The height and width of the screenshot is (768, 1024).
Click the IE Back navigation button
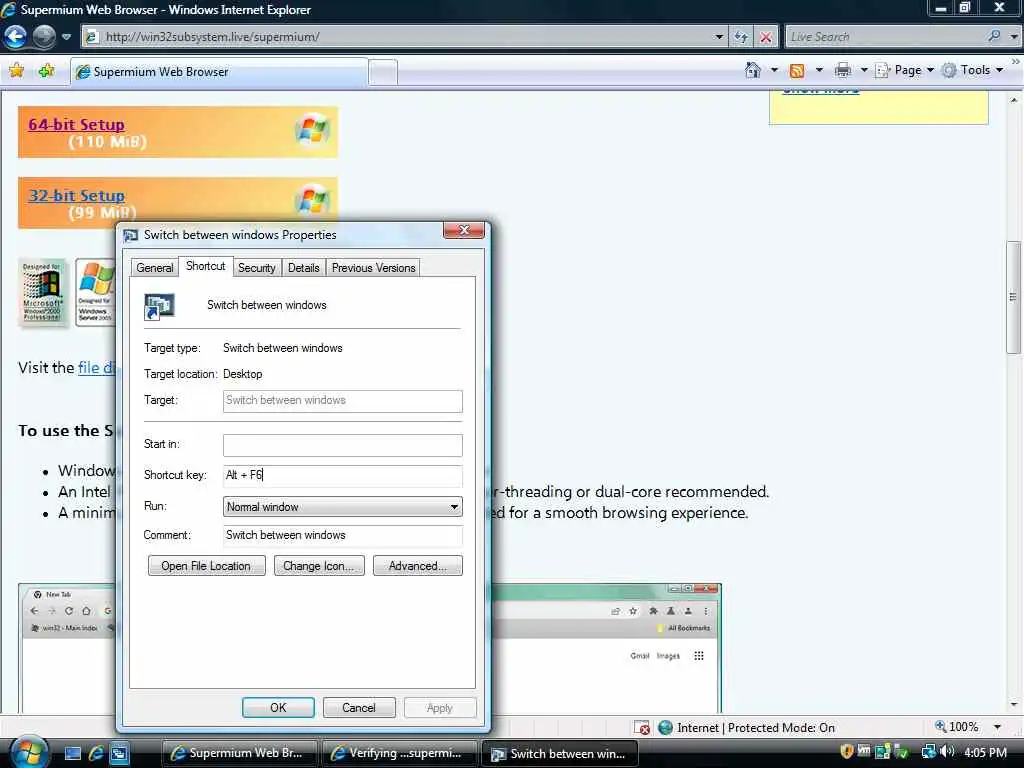[16, 37]
